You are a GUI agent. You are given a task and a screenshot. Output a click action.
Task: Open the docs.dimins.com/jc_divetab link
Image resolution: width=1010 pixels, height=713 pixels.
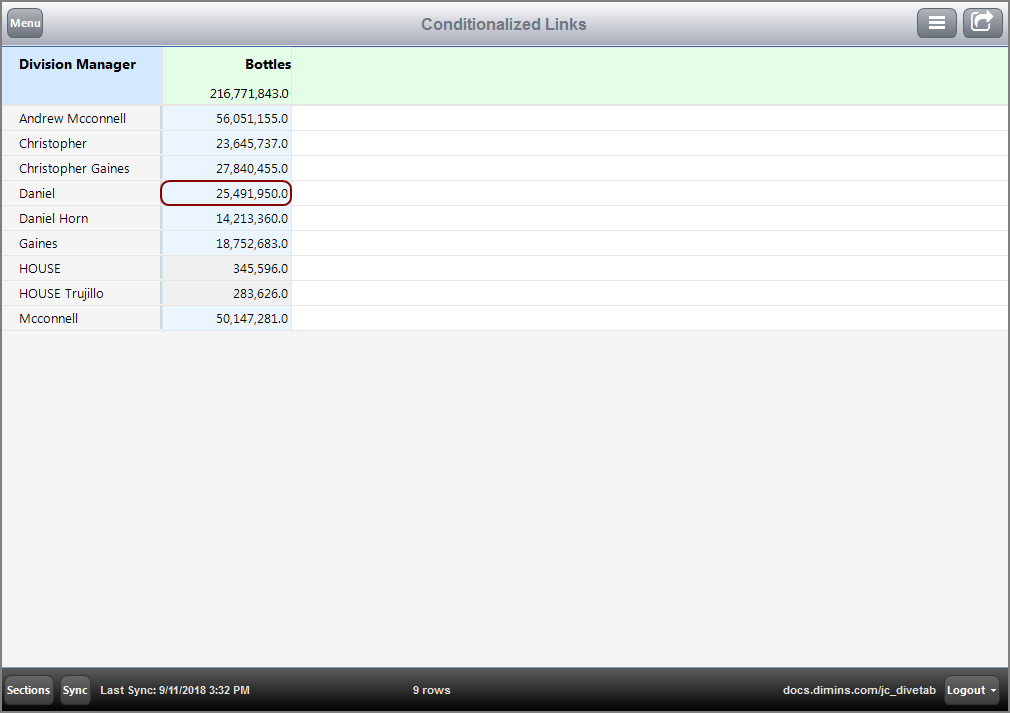(858, 690)
